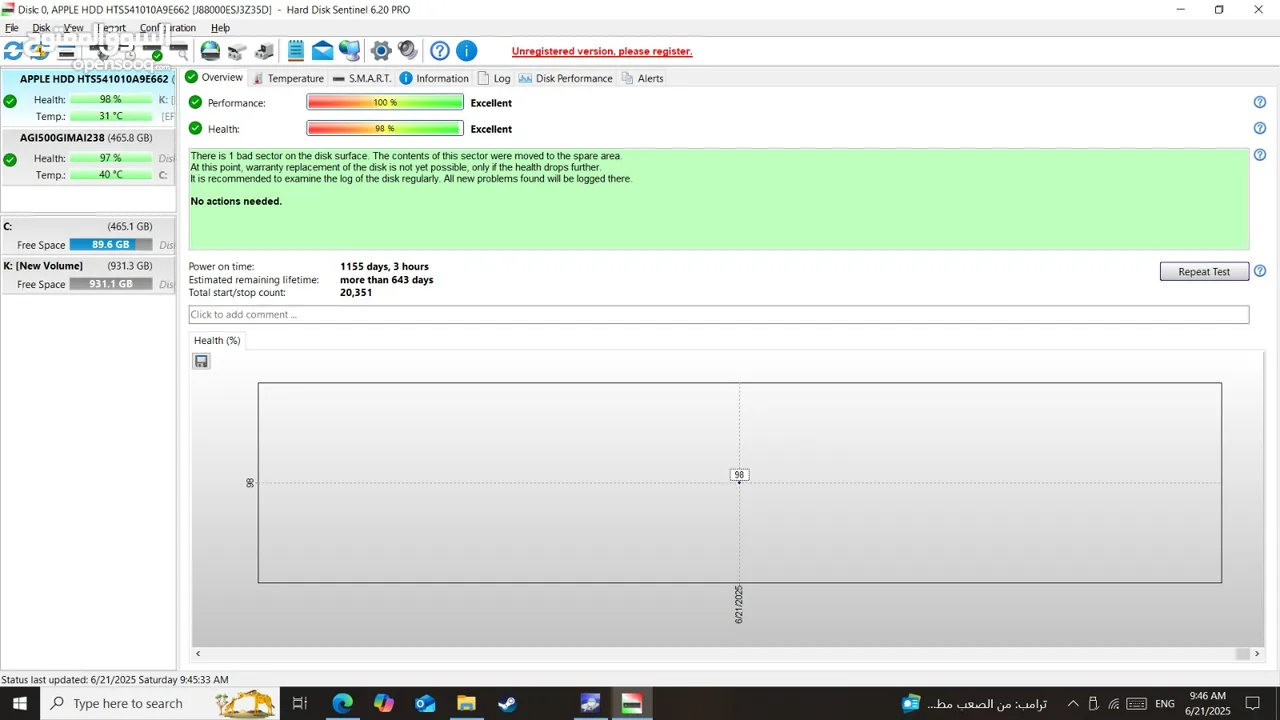The width and height of the screenshot is (1280, 720).
Task: Show hidden system tray icons
Action: click(x=1073, y=704)
